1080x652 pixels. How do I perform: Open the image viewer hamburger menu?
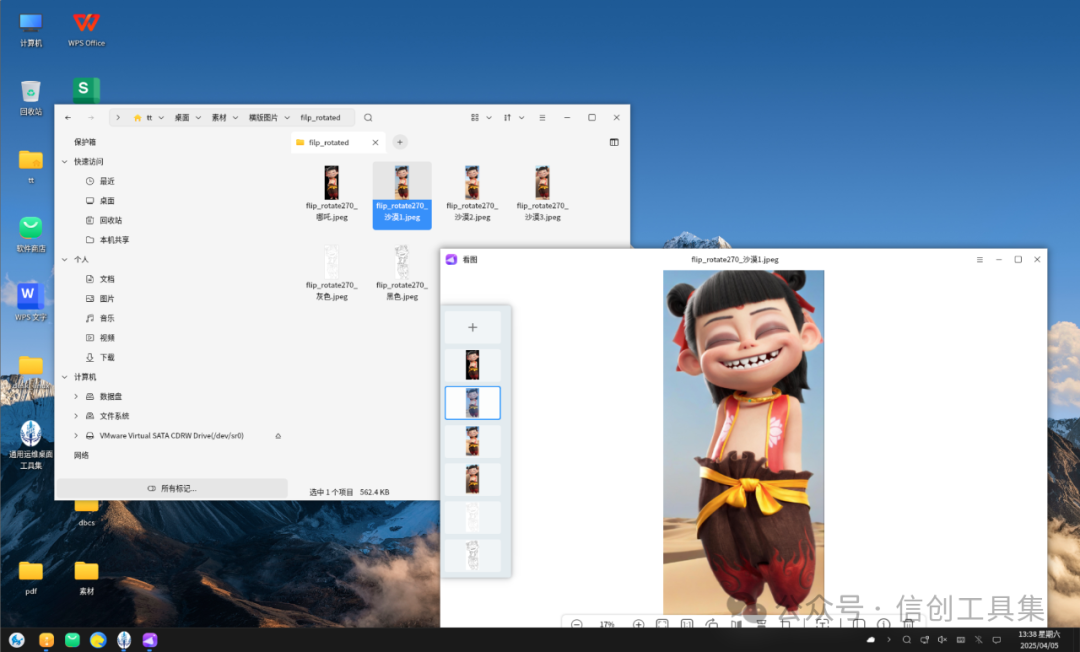(x=979, y=260)
